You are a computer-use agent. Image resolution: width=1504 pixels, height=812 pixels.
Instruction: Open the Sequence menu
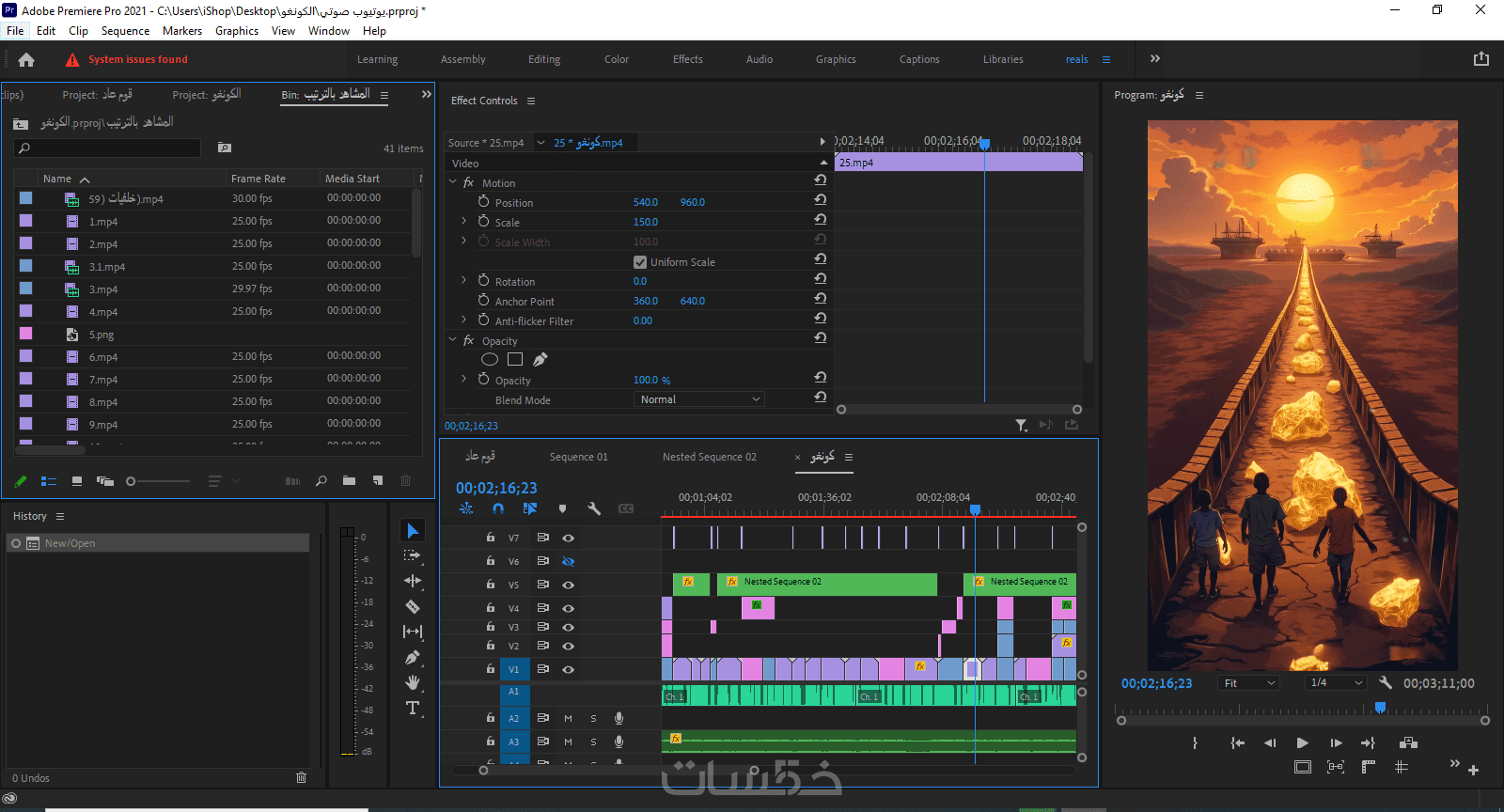click(125, 31)
